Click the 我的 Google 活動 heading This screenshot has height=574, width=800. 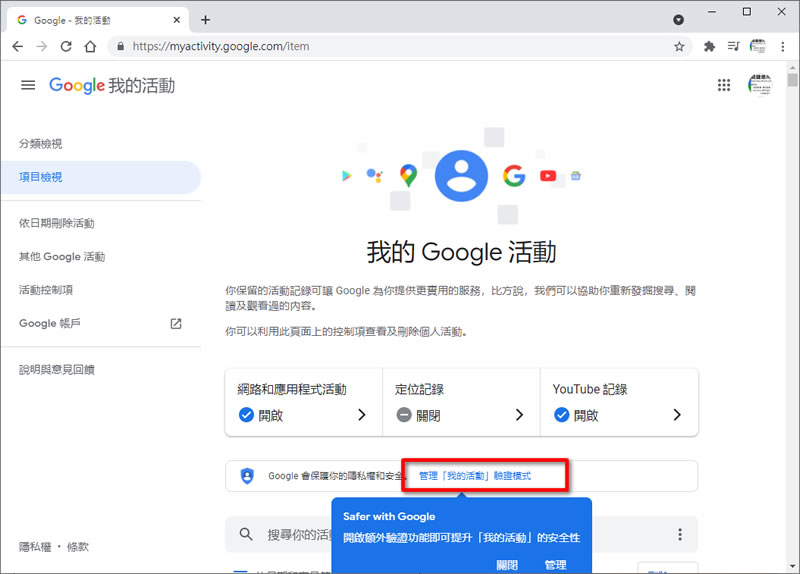click(461, 252)
